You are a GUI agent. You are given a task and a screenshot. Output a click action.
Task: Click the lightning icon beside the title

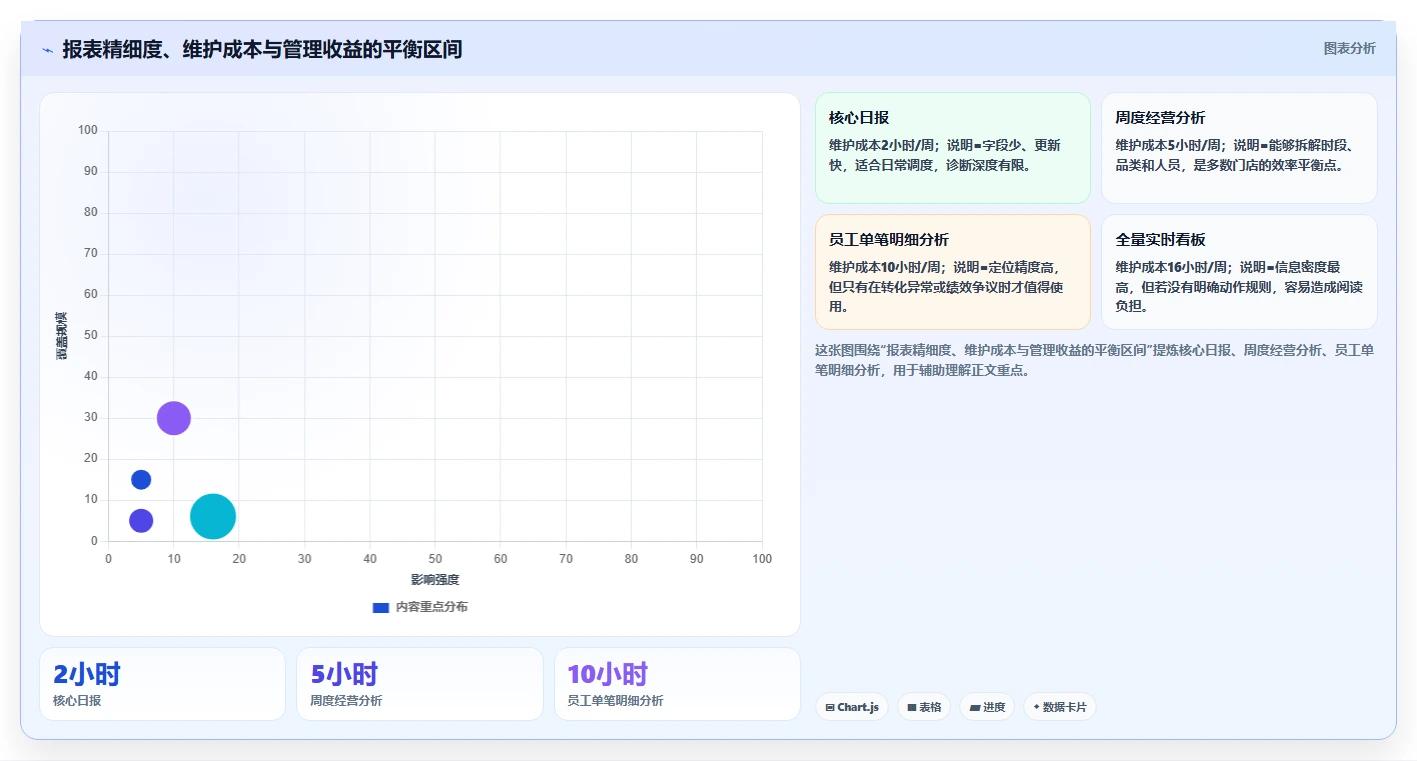[47, 50]
